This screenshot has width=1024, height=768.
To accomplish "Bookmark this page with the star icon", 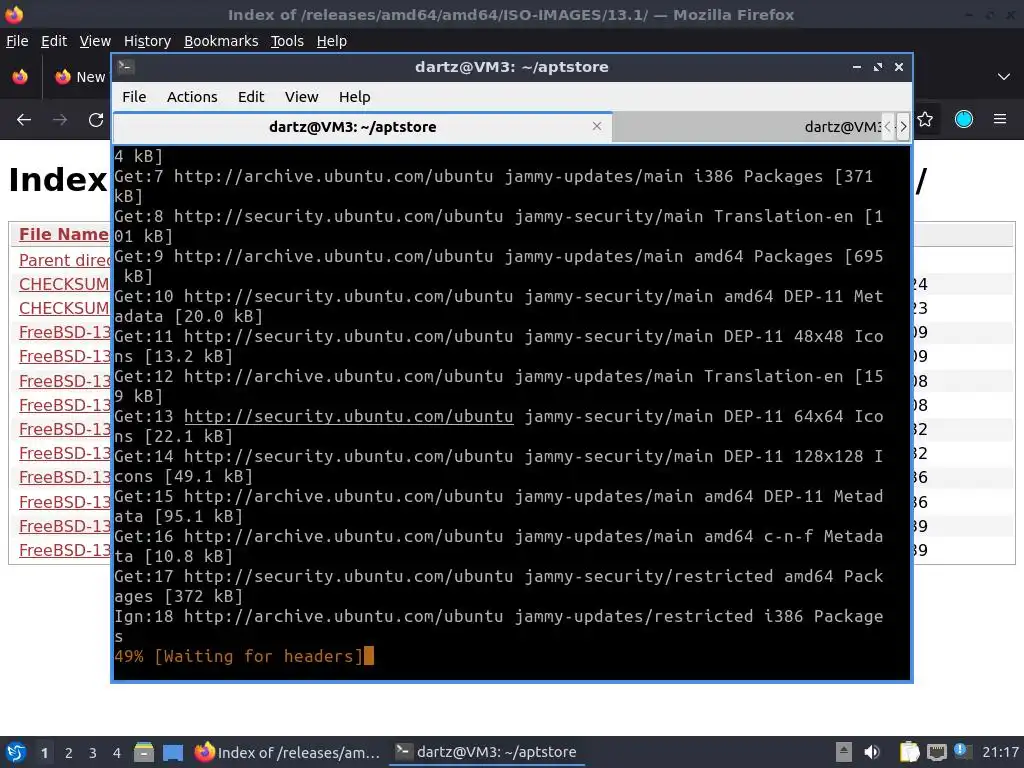I will pyautogui.click(x=925, y=120).
